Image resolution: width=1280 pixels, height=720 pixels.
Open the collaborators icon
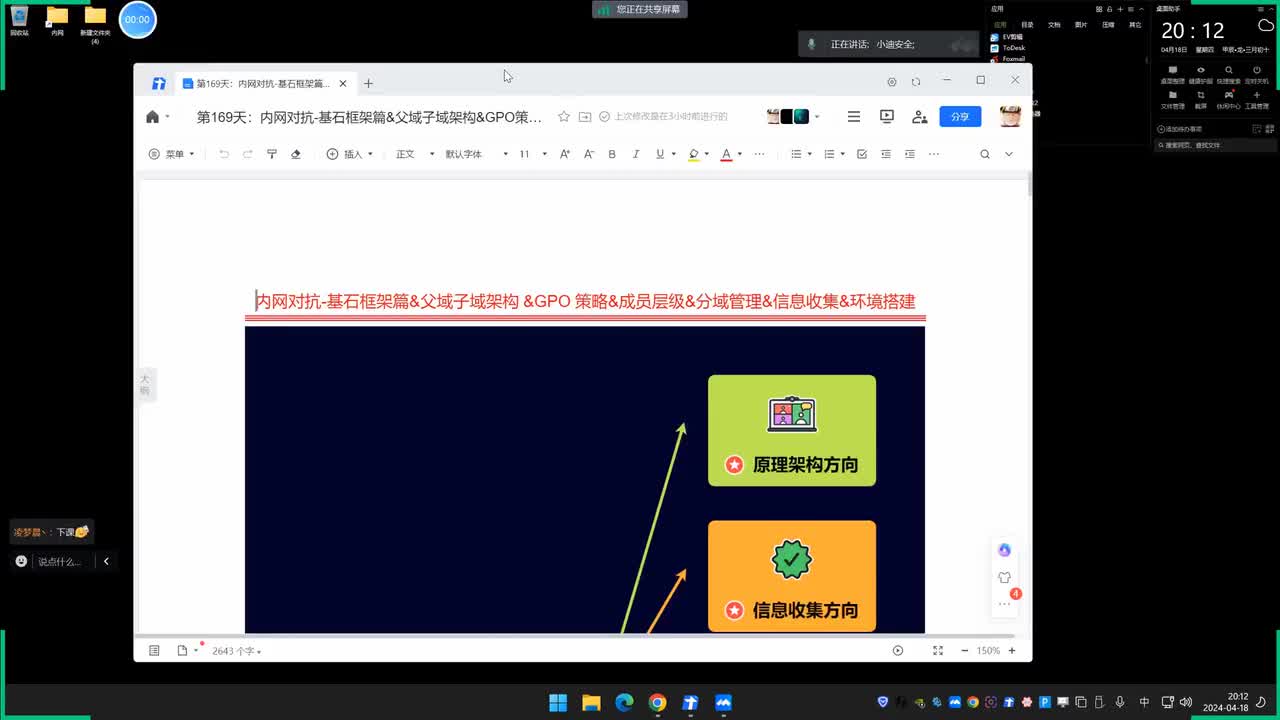(920, 117)
